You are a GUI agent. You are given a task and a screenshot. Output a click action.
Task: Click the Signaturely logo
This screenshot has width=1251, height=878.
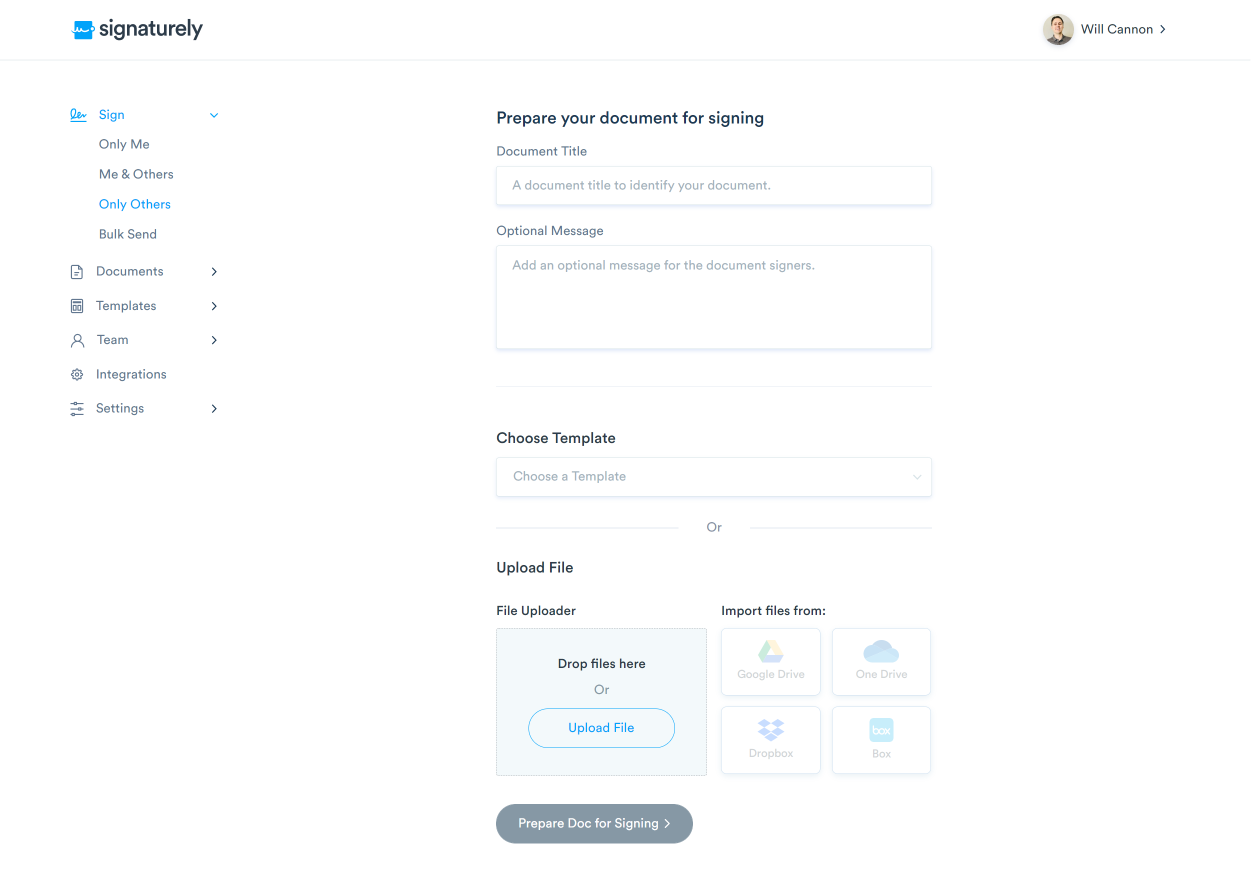[137, 30]
